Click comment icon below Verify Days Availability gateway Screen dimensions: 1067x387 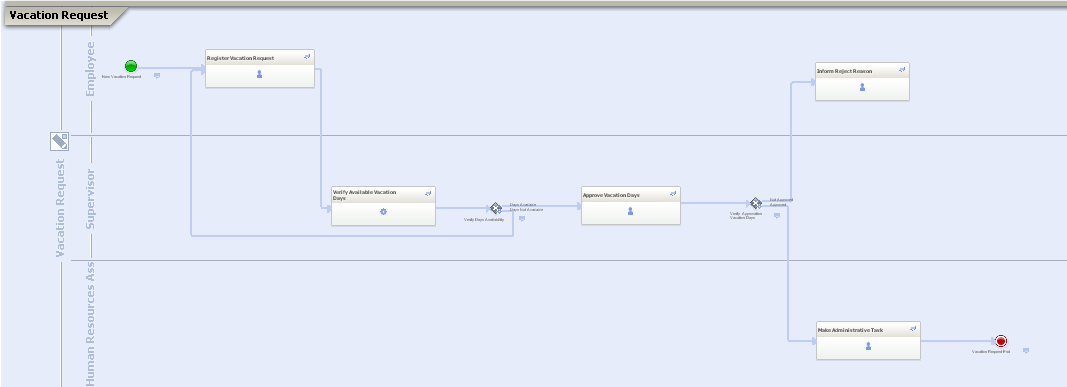[x=522, y=219]
